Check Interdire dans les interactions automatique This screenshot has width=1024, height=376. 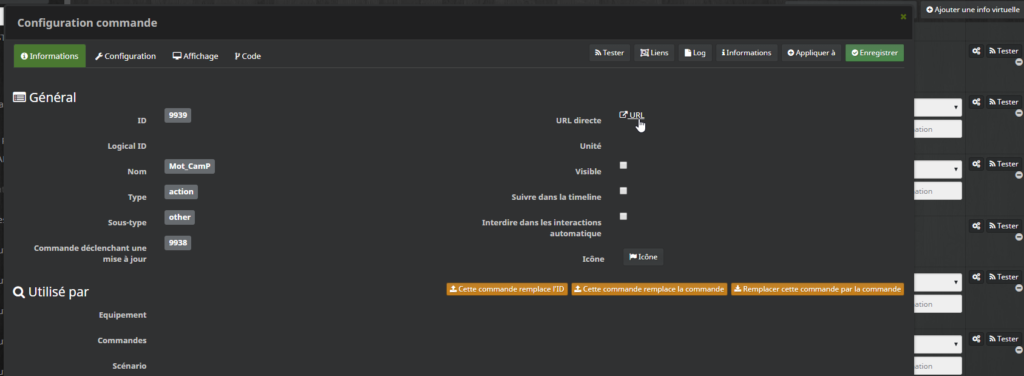(623, 216)
